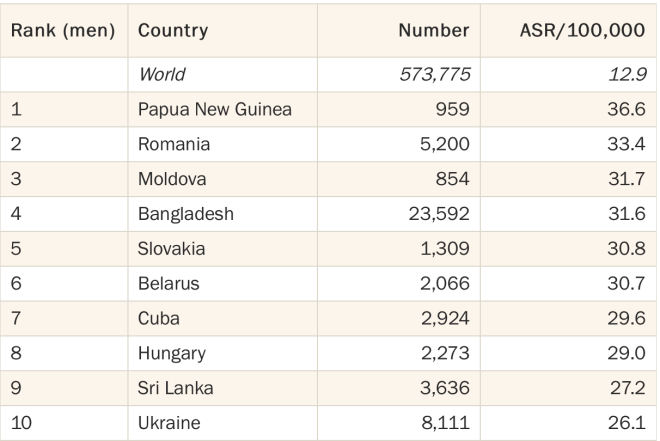This screenshot has height=441, width=660.
Task: Click Bangladesh's number value 23,592
Action: point(439,214)
